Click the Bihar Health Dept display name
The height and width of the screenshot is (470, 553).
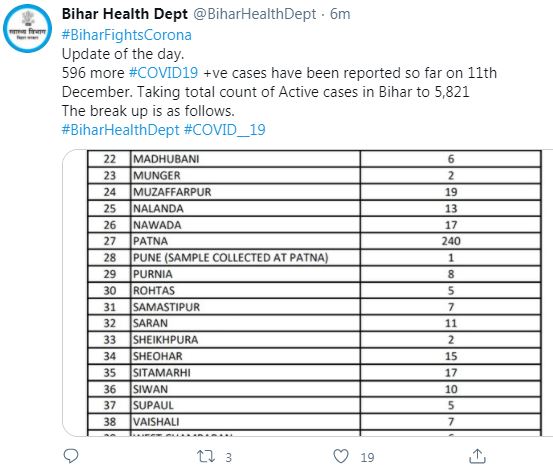pos(125,14)
